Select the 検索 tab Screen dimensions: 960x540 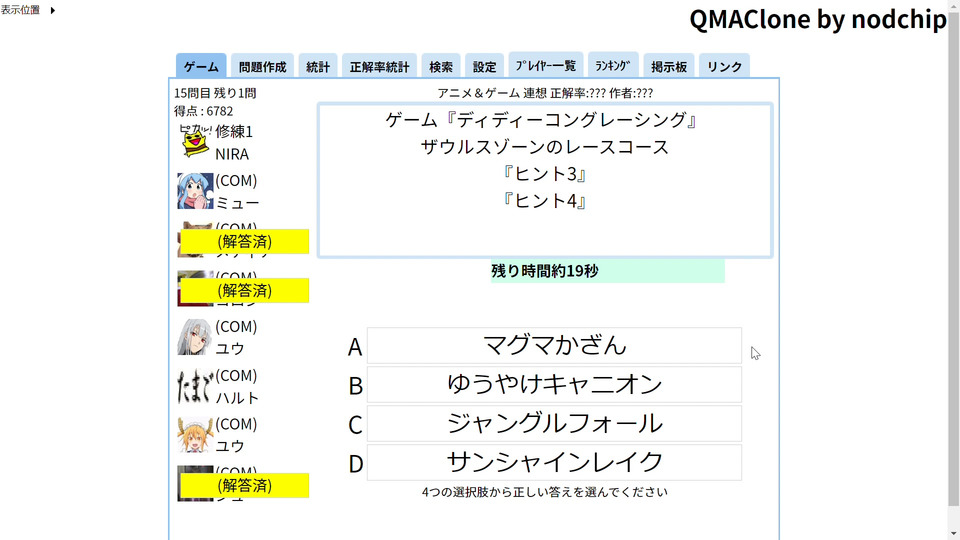click(x=441, y=66)
